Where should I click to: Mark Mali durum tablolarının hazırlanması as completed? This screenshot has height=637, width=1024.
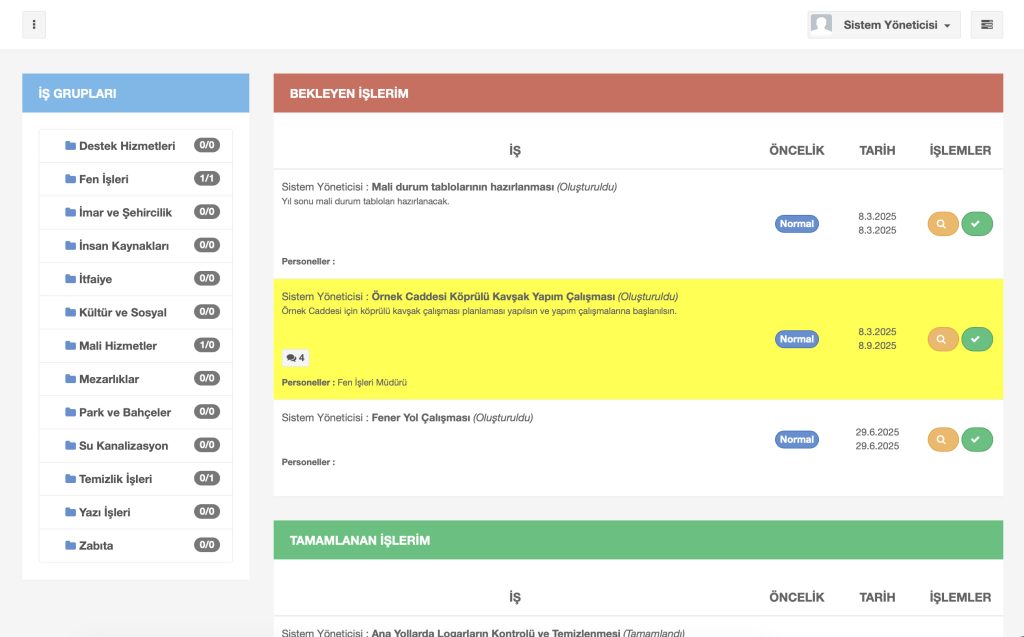[x=977, y=224]
